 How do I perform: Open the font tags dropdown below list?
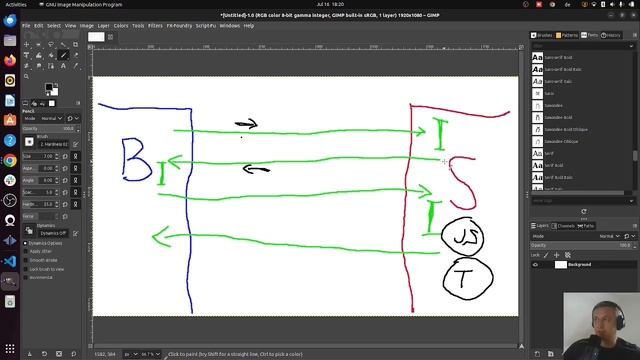(x=631, y=201)
